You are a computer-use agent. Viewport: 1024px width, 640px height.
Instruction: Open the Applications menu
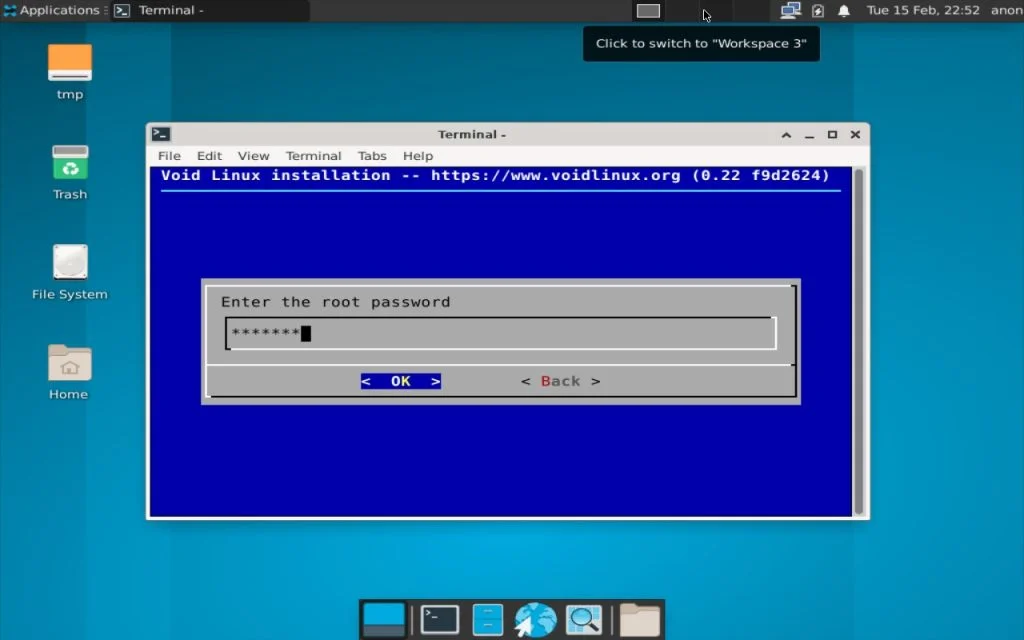tap(50, 10)
